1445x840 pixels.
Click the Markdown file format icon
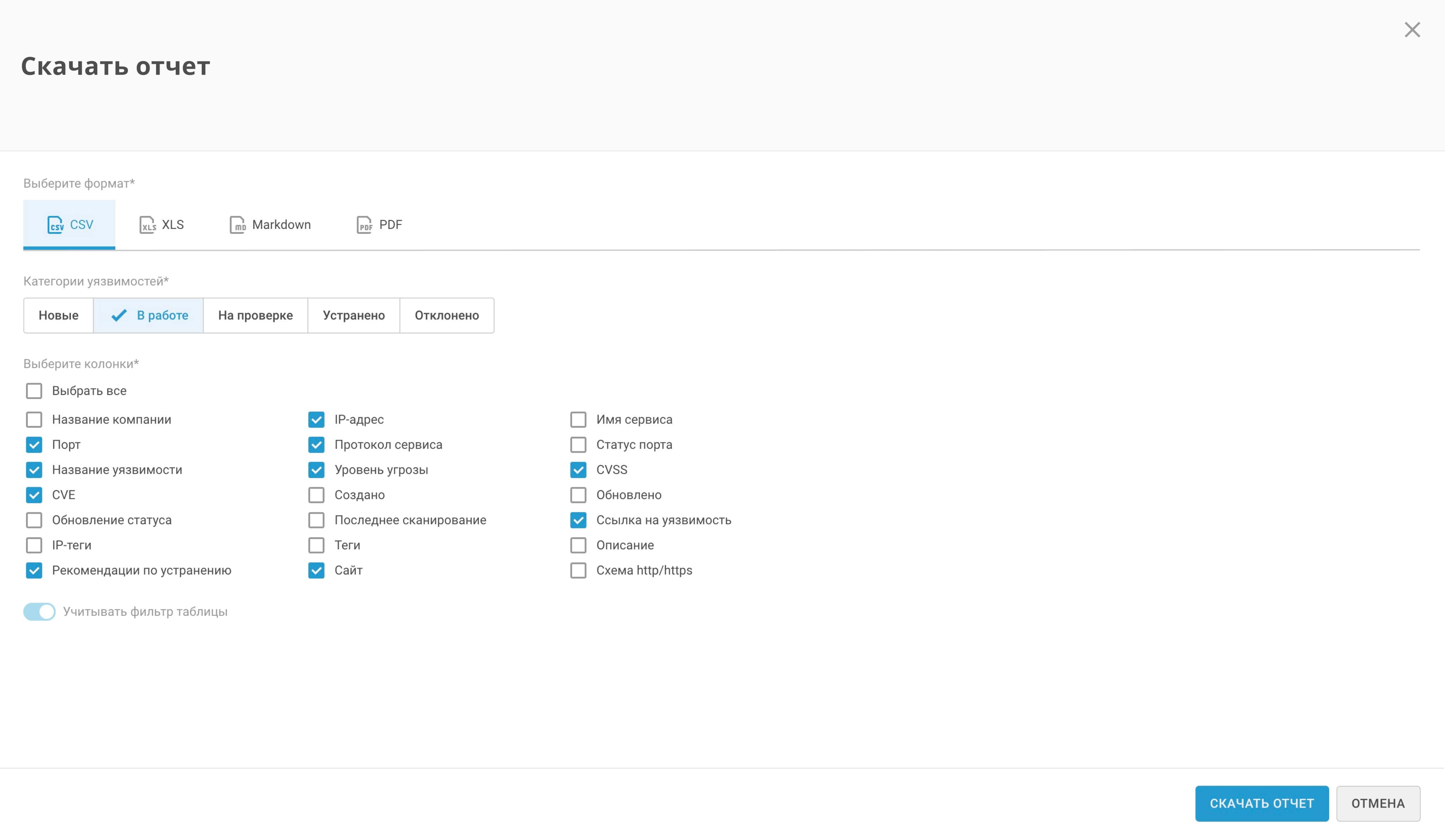click(x=237, y=225)
